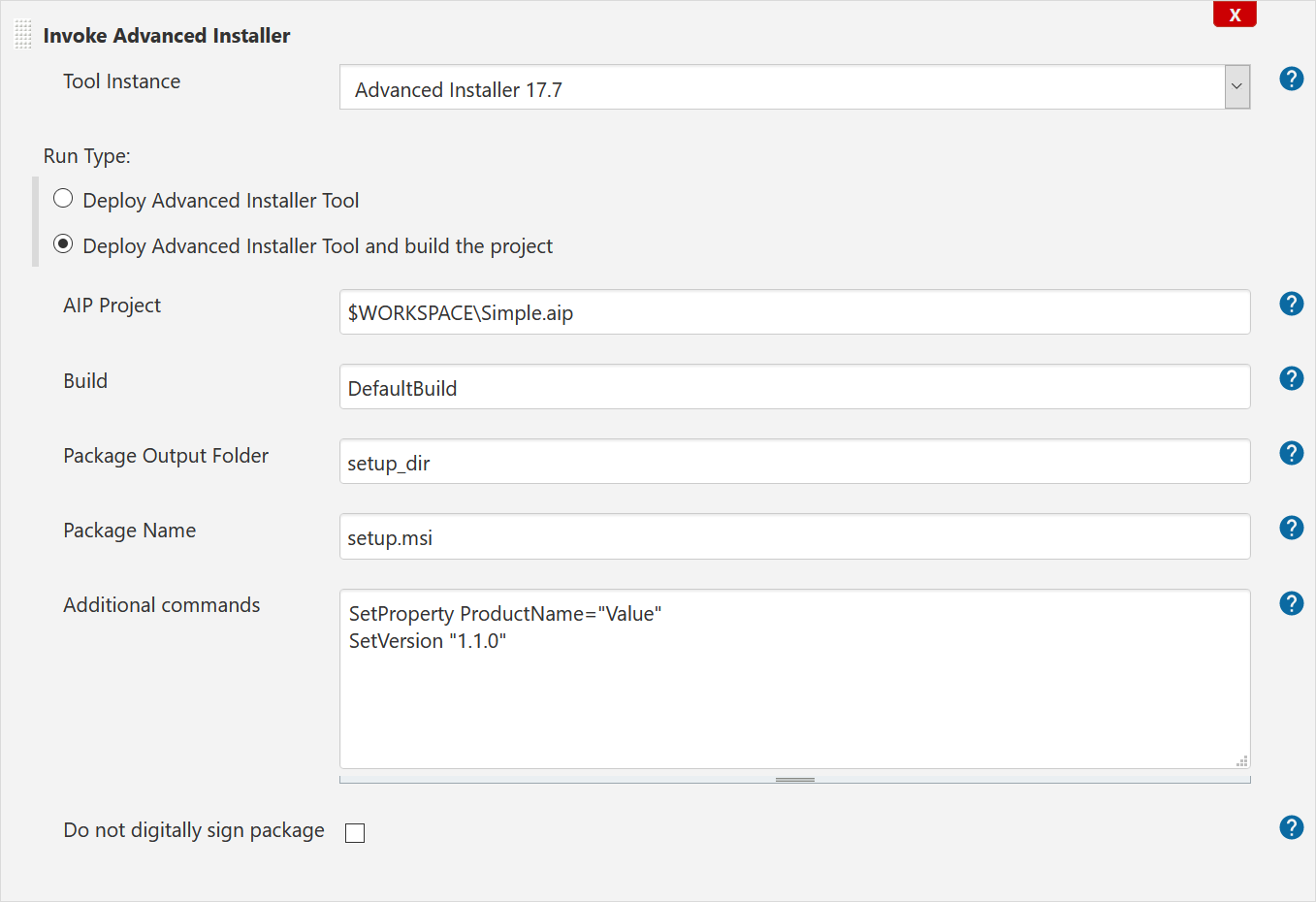Image resolution: width=1316 pixels, height=902 pixels.
Task: Click the Package Output Folder label
Action: click(x=166, y=456)
